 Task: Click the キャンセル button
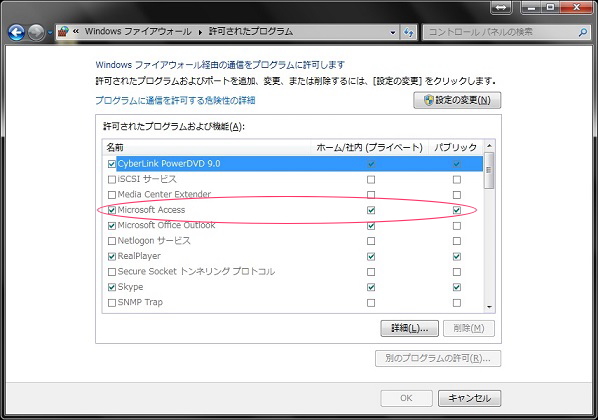click(x=469, y=398)
